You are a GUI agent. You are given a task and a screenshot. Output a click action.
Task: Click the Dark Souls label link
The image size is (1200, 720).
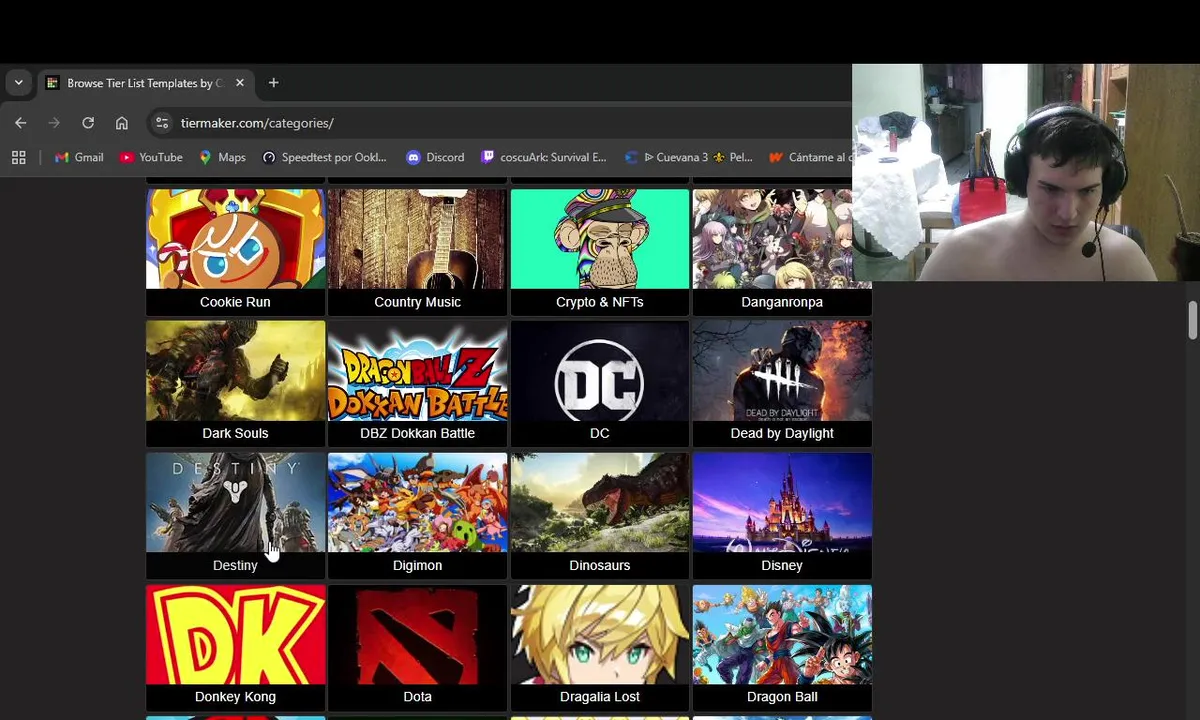pos(235,433)
